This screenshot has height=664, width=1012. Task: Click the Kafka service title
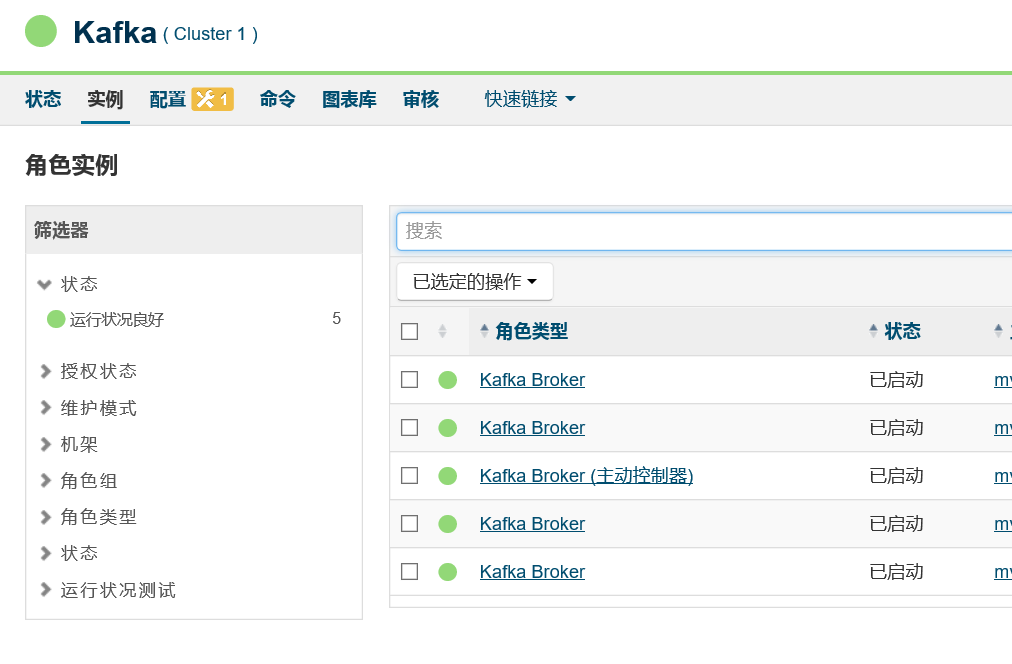point(115,32)
